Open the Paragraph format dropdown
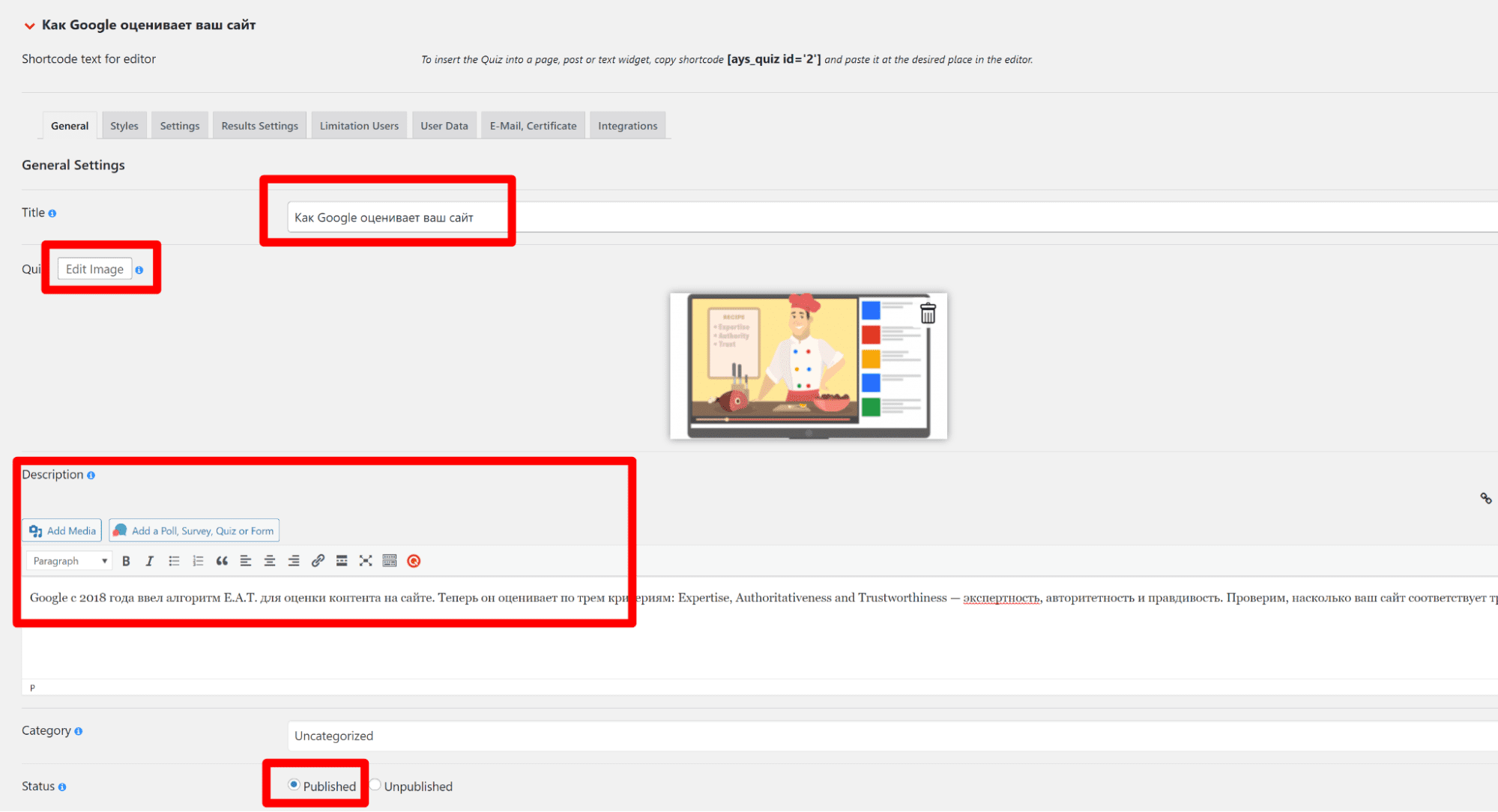The height and width of the screenshot is (812, 1498). 70,561
